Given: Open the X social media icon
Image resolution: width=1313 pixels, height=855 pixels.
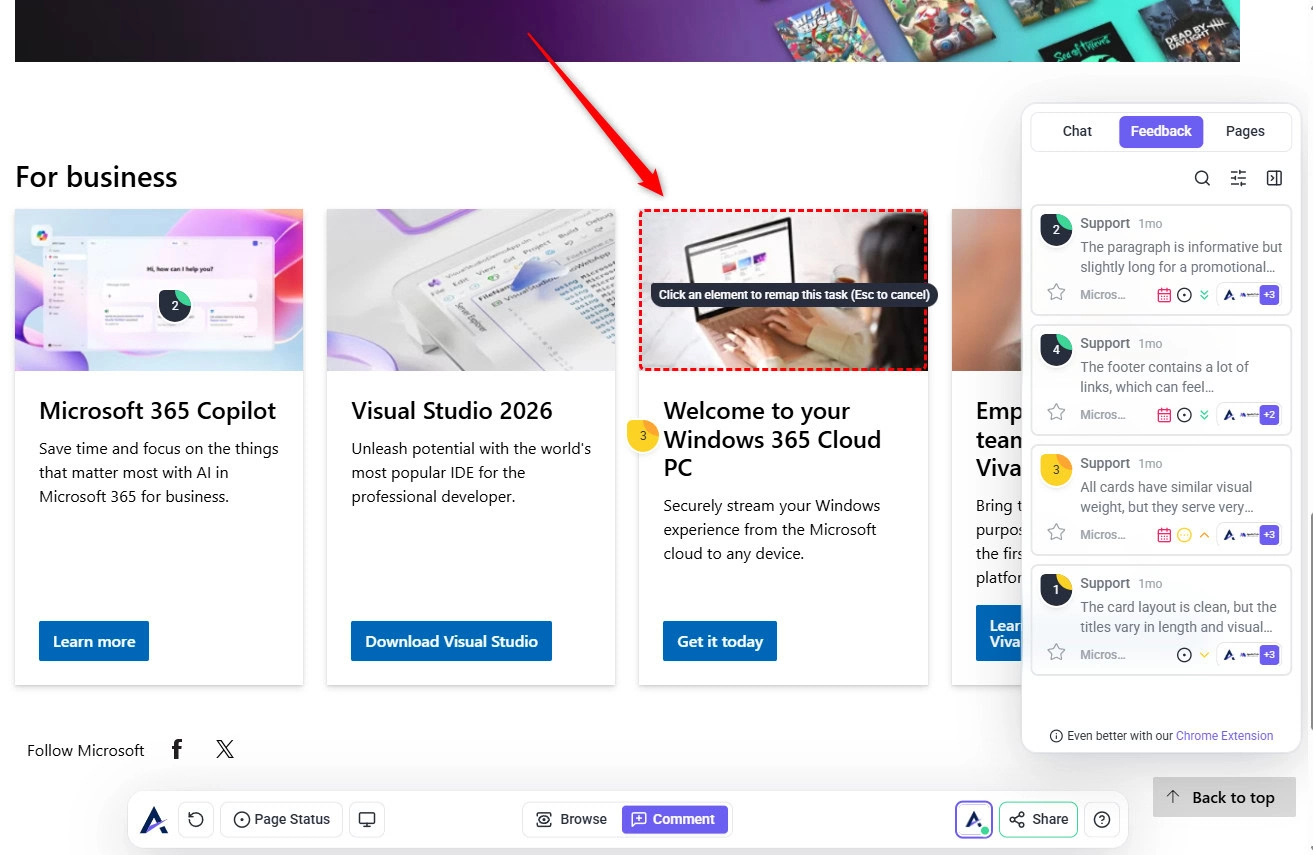Looking at the screenshot, I should coord(225,749).
